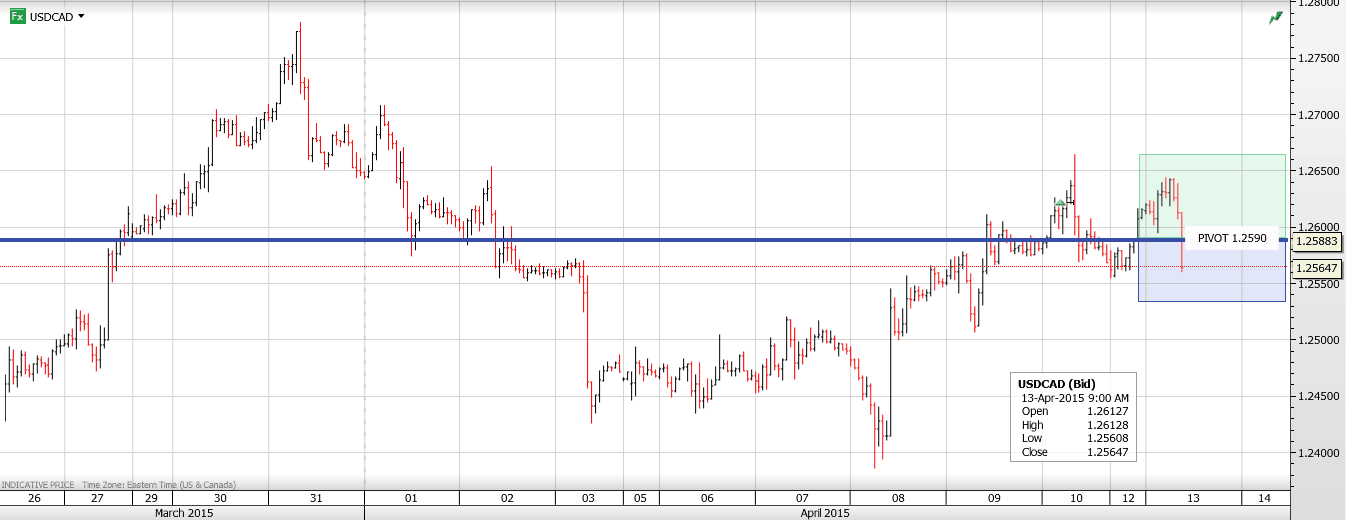Select the 1.25883 pivot price tag
Image resolution: width=1346 pixels, height=520 pixels.
1316,241
